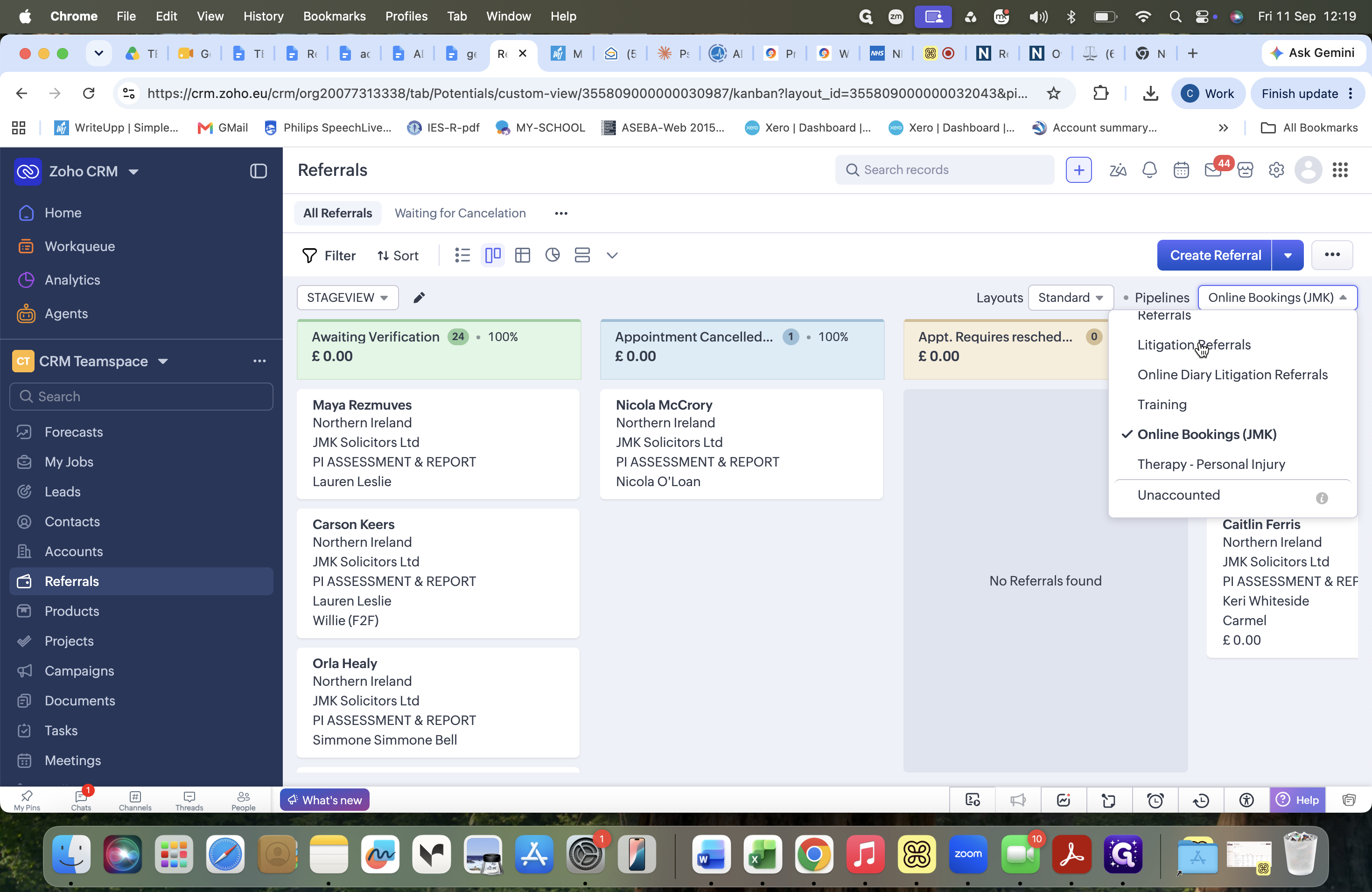This screenshot has height=892, width=1372.
Task: Open the Zoho apps grid icon
Action: (1340, 170)
